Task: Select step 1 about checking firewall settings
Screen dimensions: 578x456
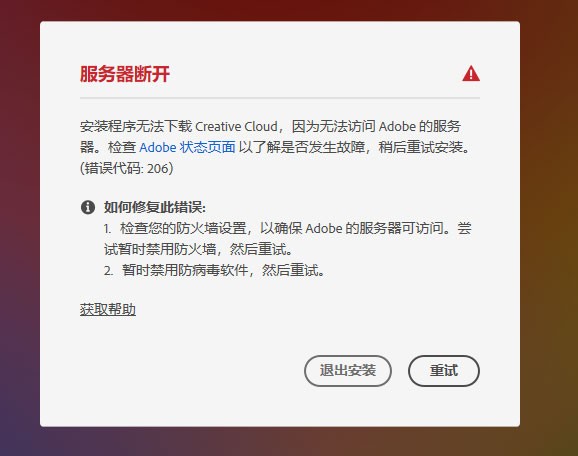Action: point(288,239)
